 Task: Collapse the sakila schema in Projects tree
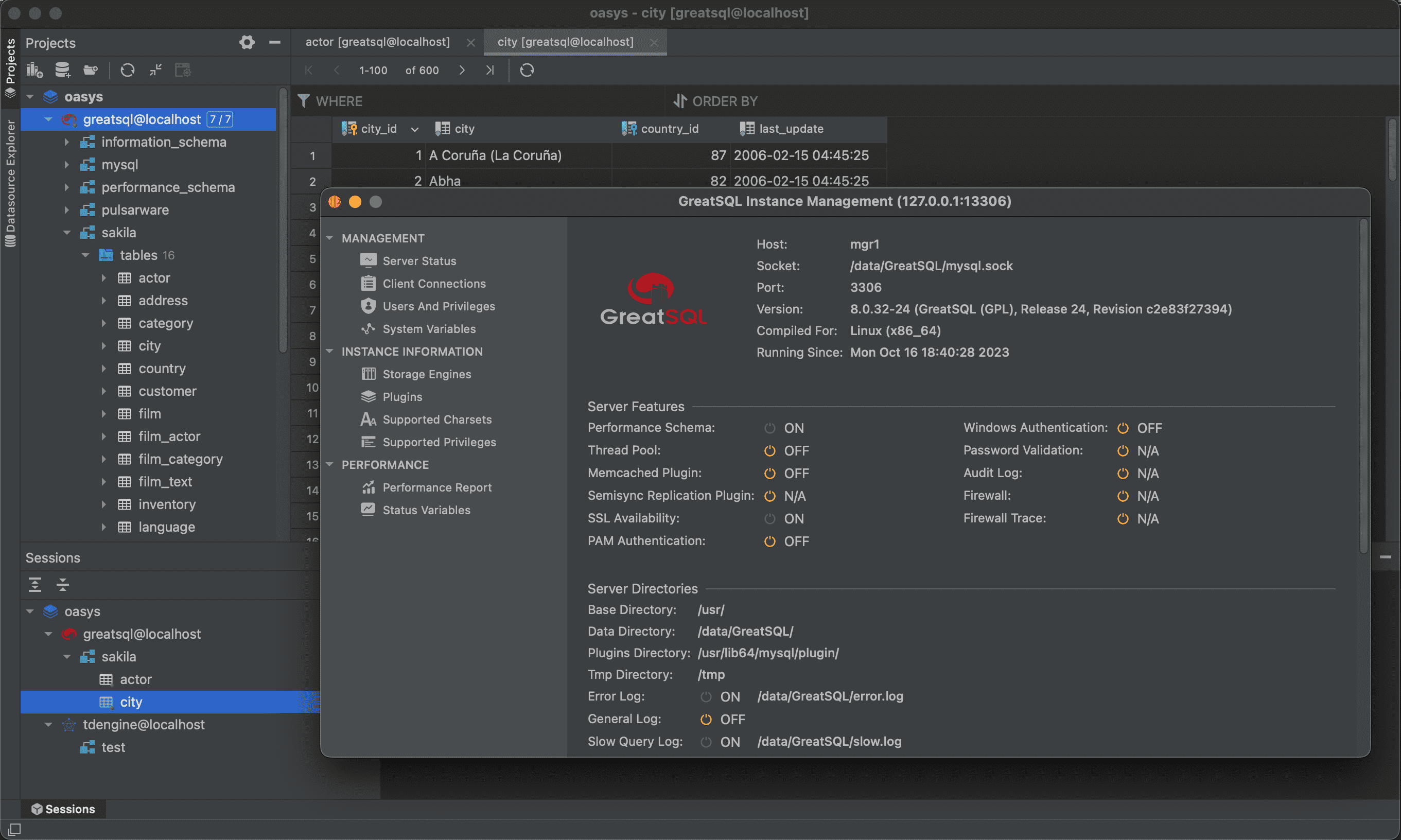coord(67,233)
